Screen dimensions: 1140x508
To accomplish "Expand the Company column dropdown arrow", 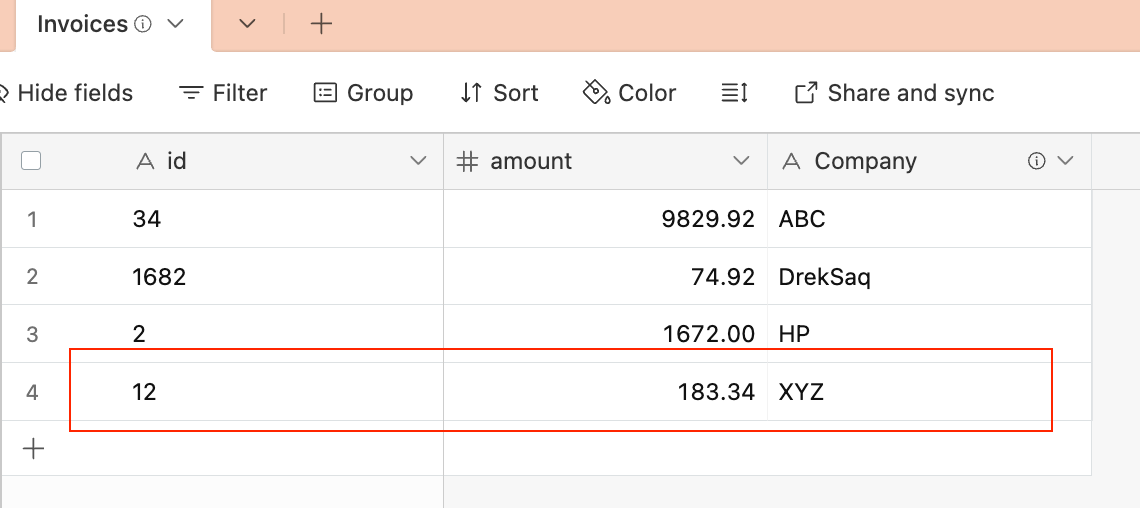I will (1065, 161).
